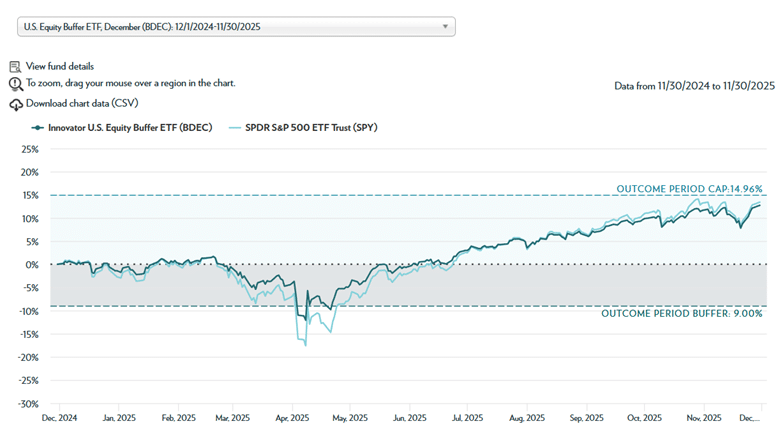Click the truncated Dec... x-axis label
This screenshot has height=433, width=780.
(750, 418)
